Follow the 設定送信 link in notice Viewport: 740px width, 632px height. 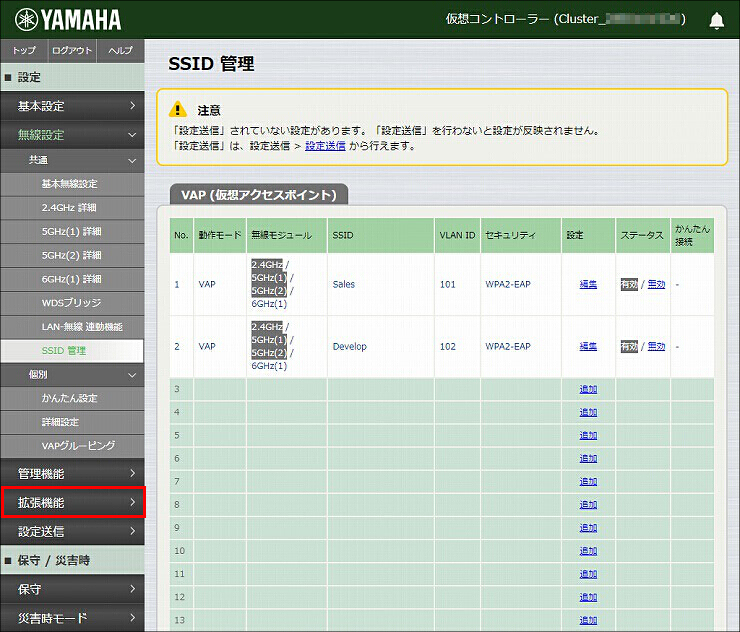(325, 146)
